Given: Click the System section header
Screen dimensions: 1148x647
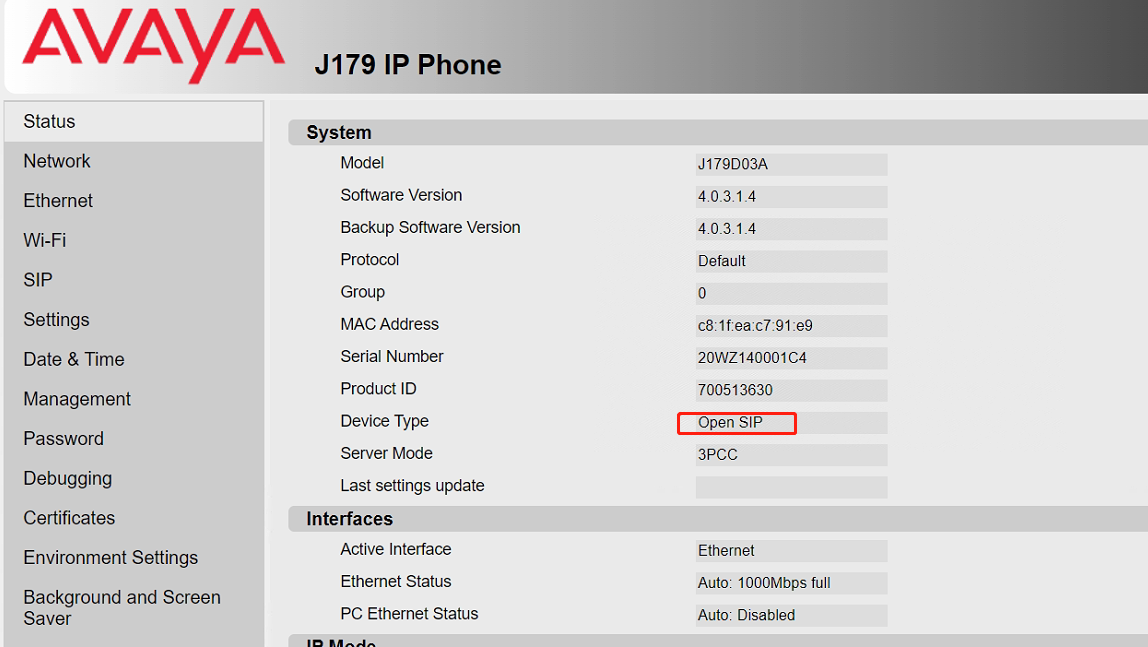Looking at the screenshot, I should tap(718, 132).
